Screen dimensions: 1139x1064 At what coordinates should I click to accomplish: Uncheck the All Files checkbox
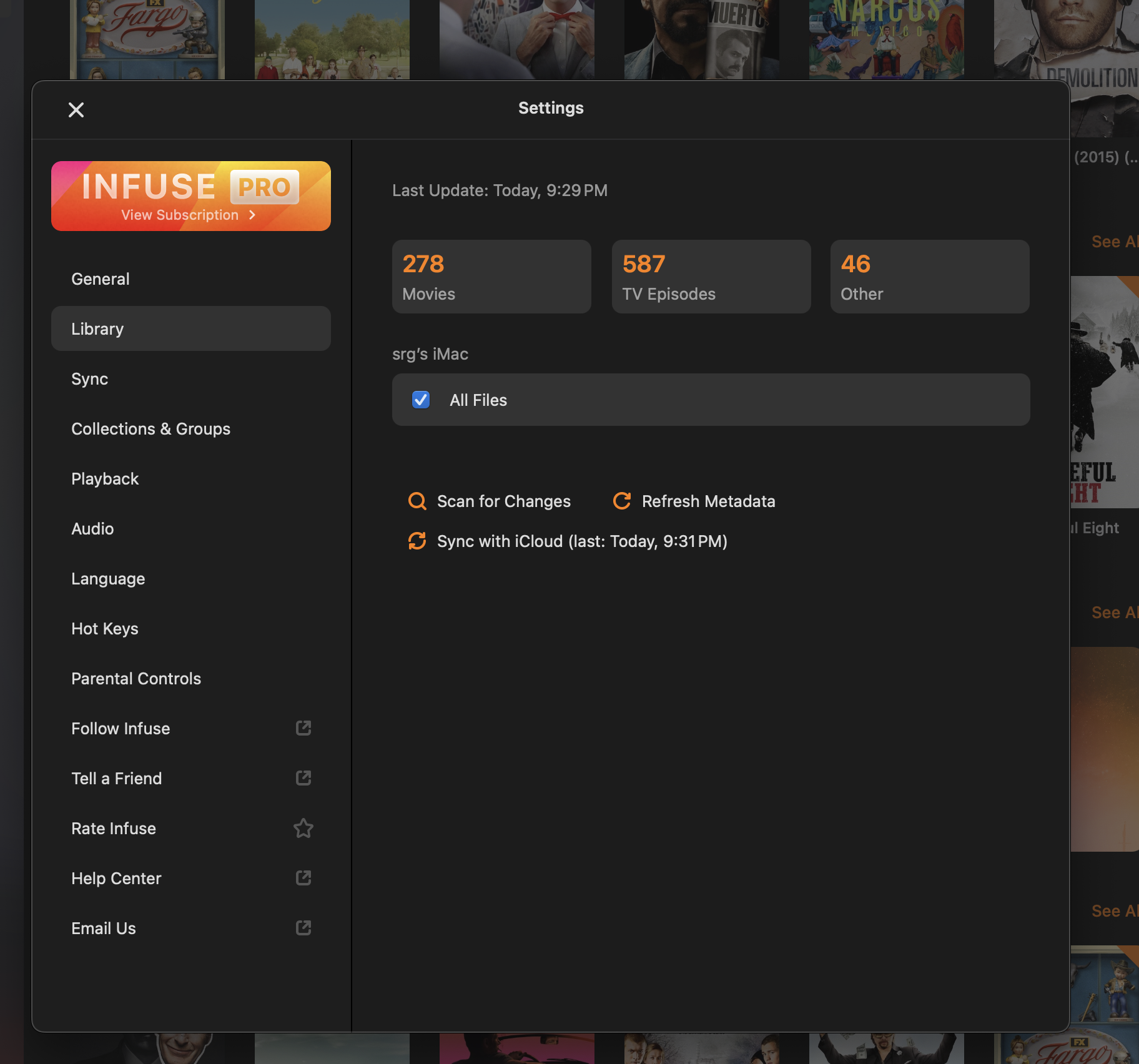click(x=421, y=400)
